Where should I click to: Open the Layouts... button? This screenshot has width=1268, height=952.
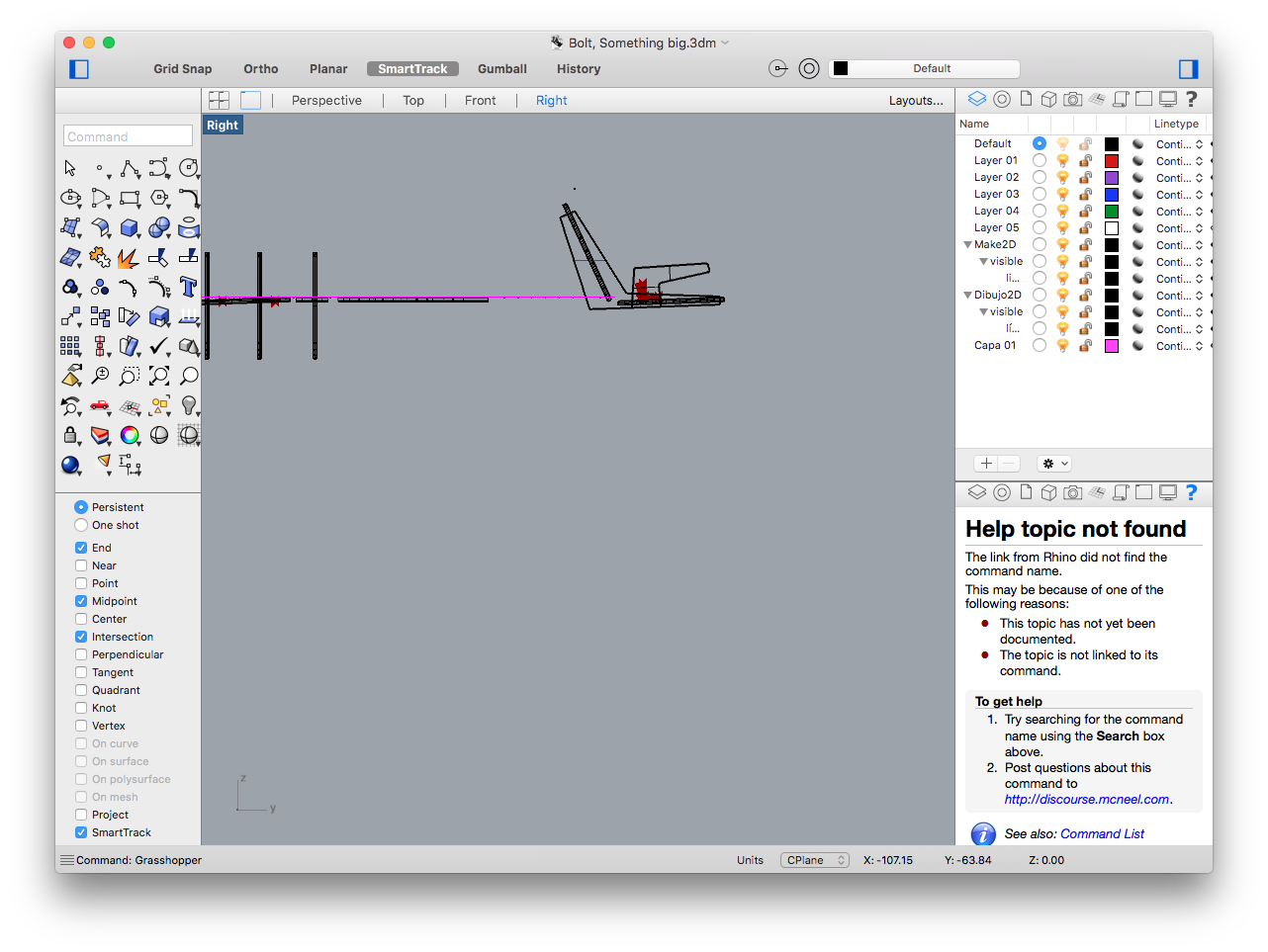916,100
